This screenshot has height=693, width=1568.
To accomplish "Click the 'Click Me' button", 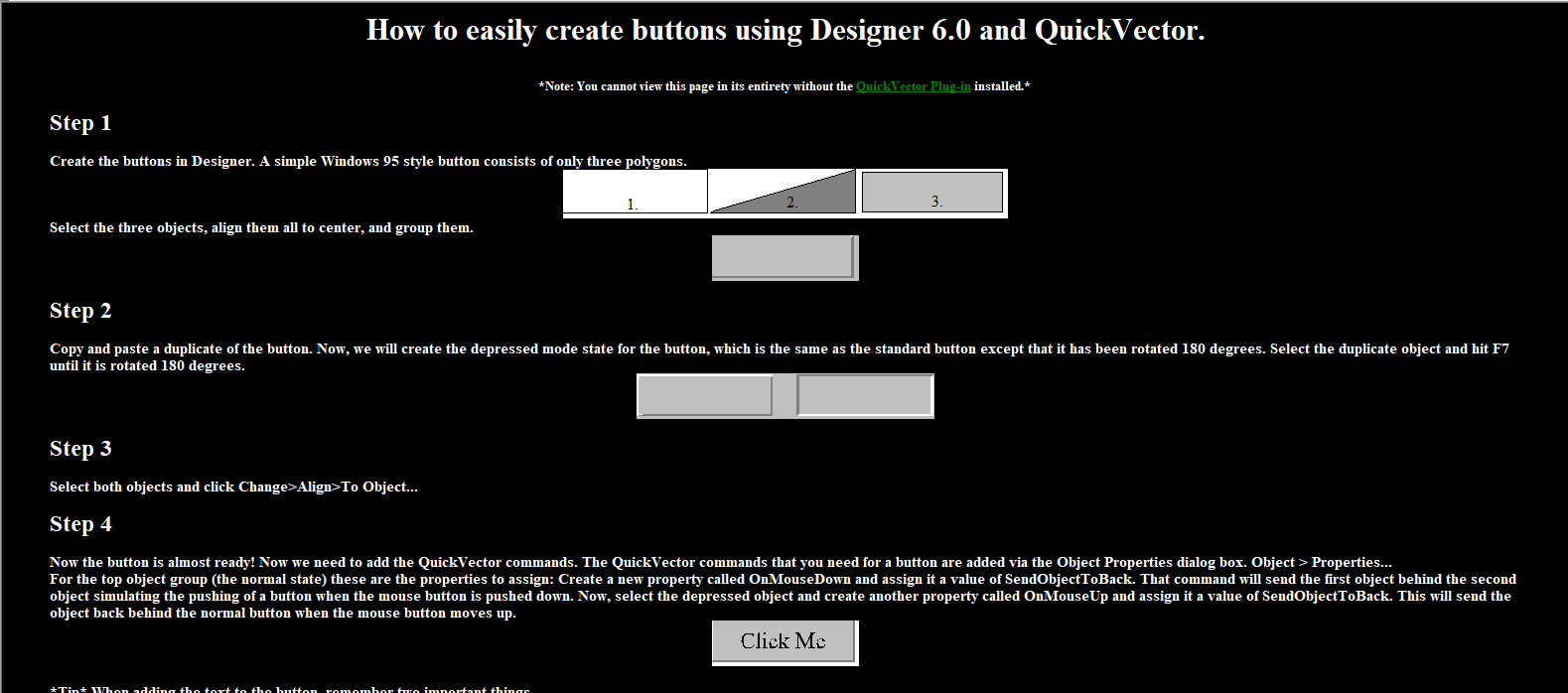I will [784, 642].
